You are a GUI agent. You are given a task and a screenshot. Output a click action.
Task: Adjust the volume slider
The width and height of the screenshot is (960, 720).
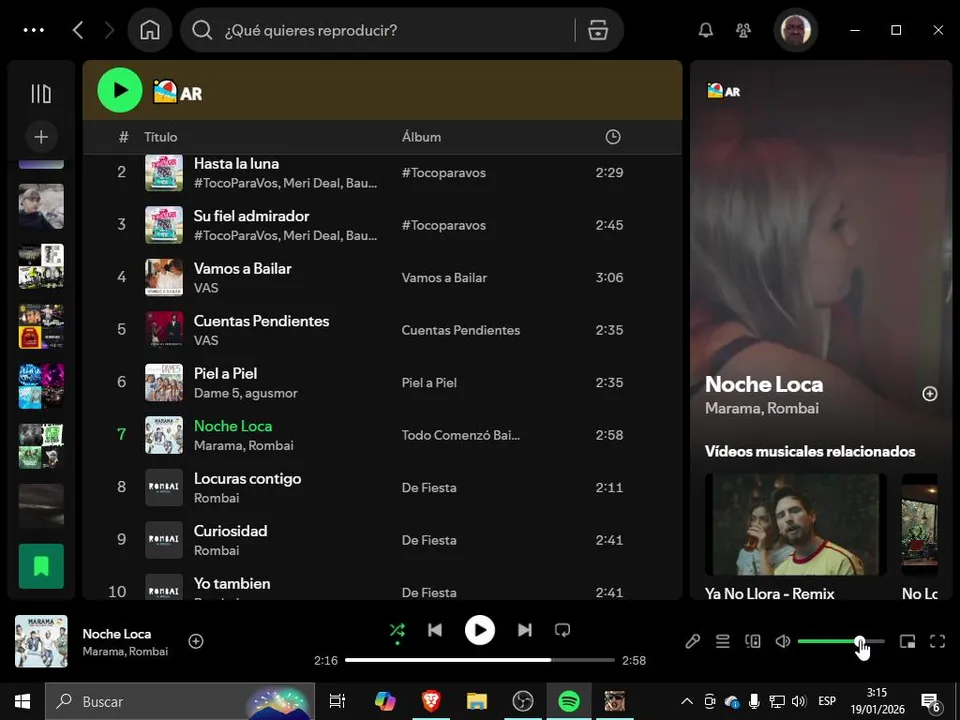click(x=841, y=641)
